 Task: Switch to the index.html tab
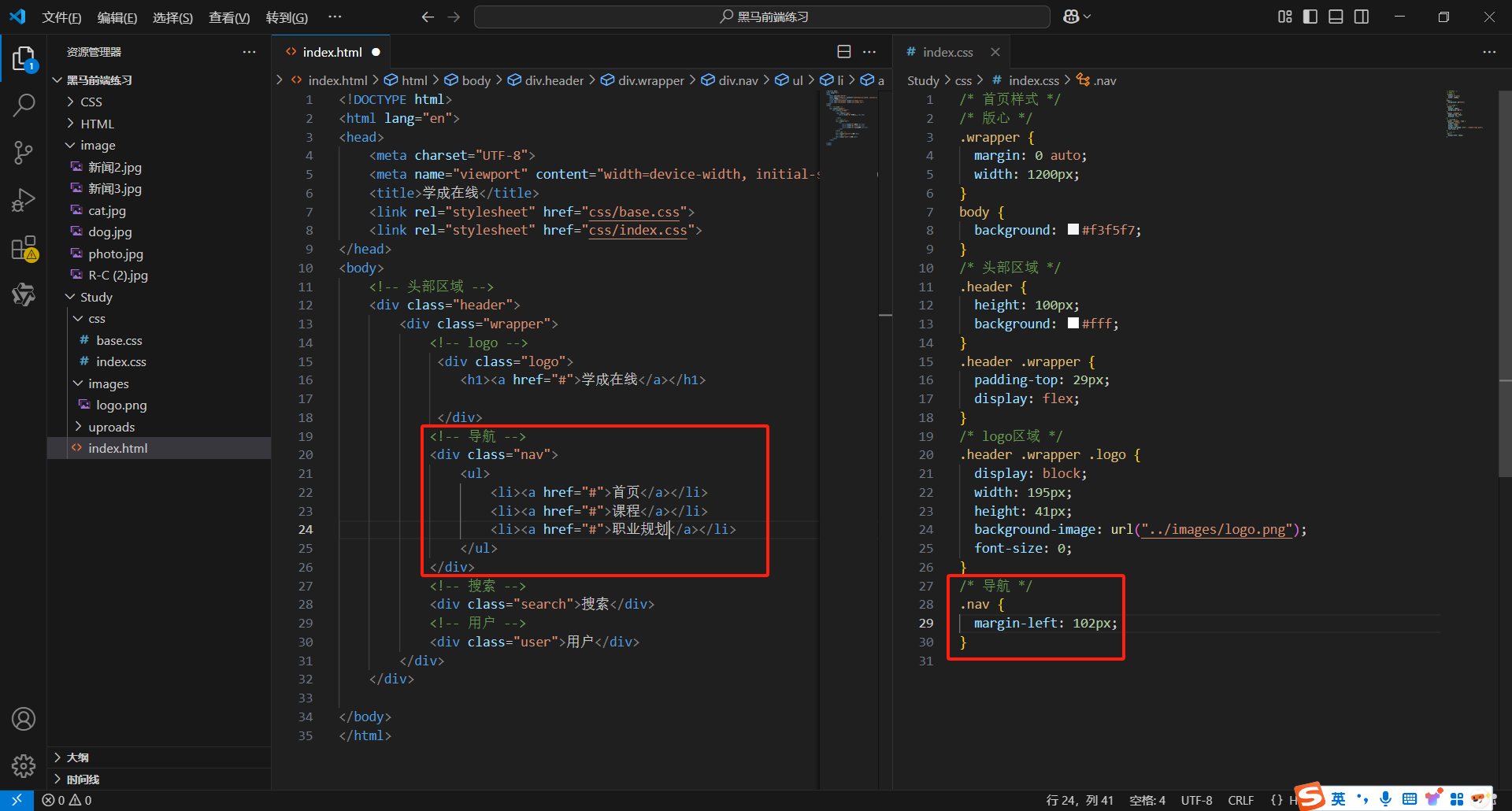(332, 52)
